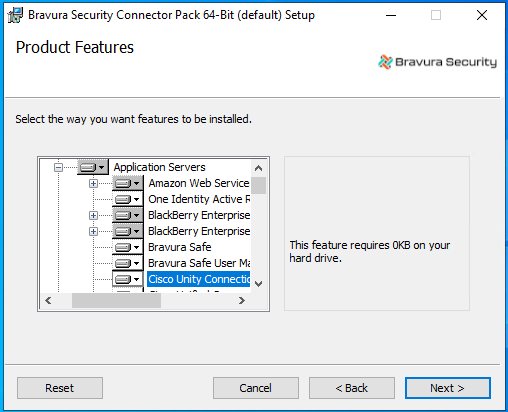Open second BlackBerry Enterprise feature drive icon

128,231
